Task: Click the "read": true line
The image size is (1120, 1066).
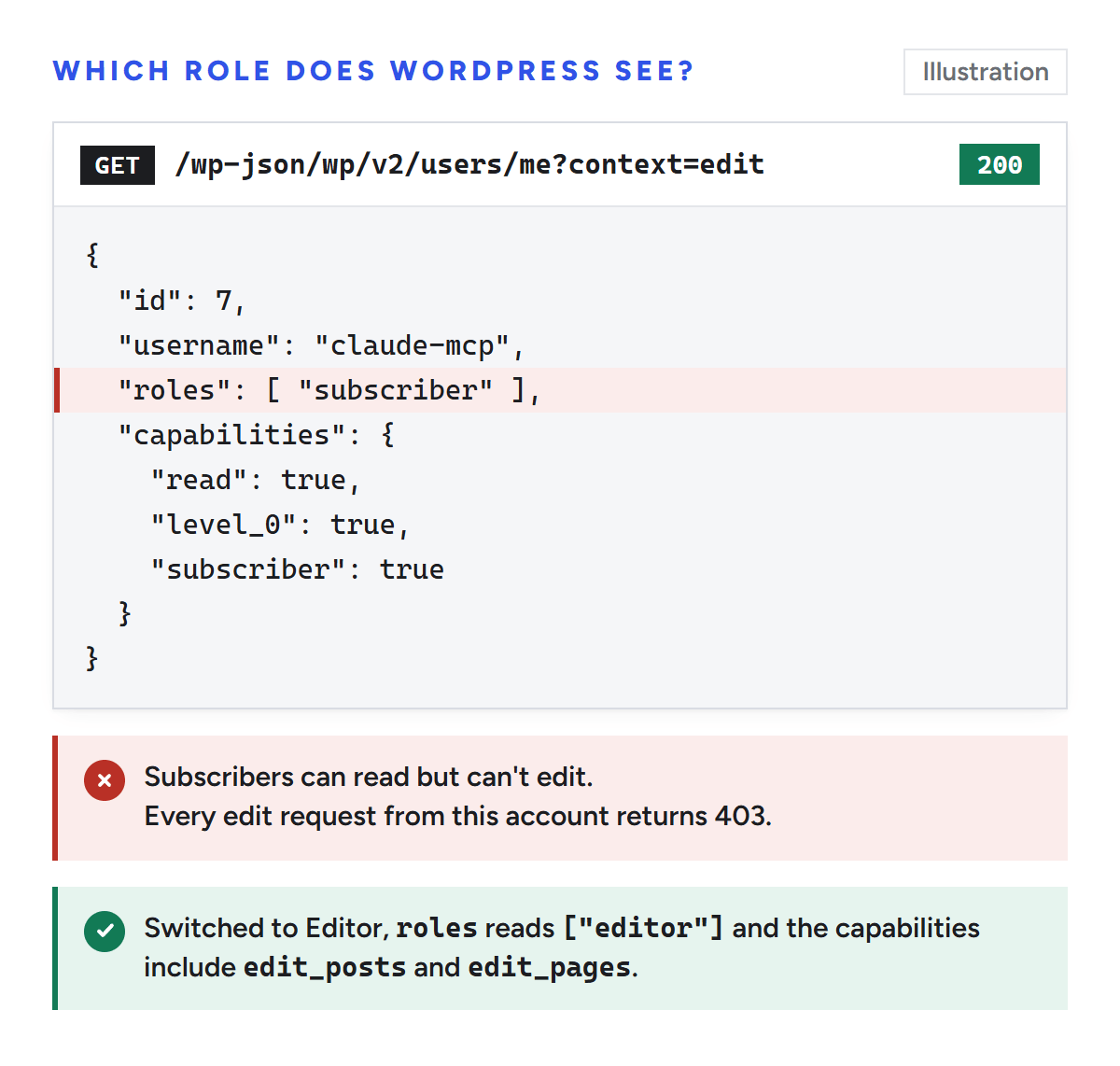Action: [x=256, y=480]
